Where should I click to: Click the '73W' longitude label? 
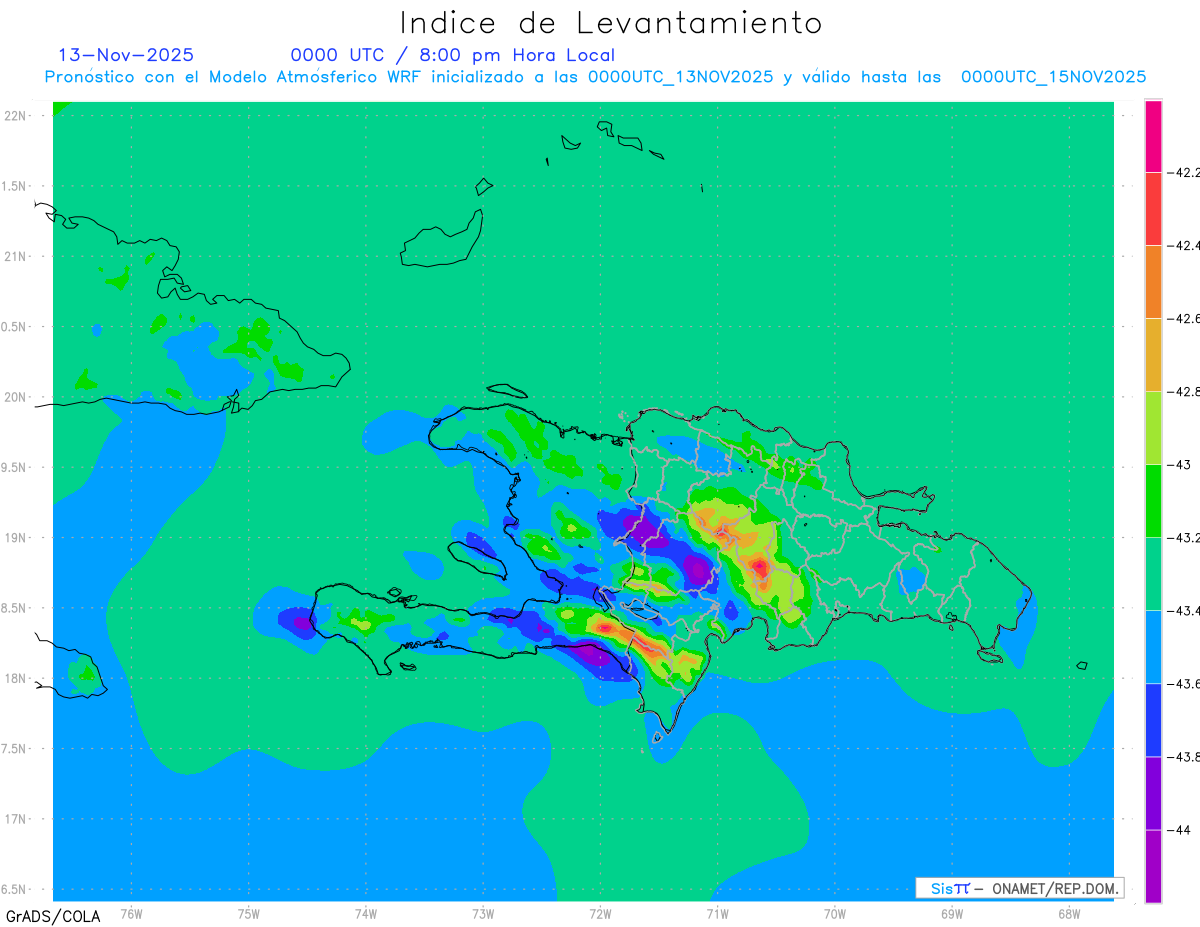click(x=483, y=913)
